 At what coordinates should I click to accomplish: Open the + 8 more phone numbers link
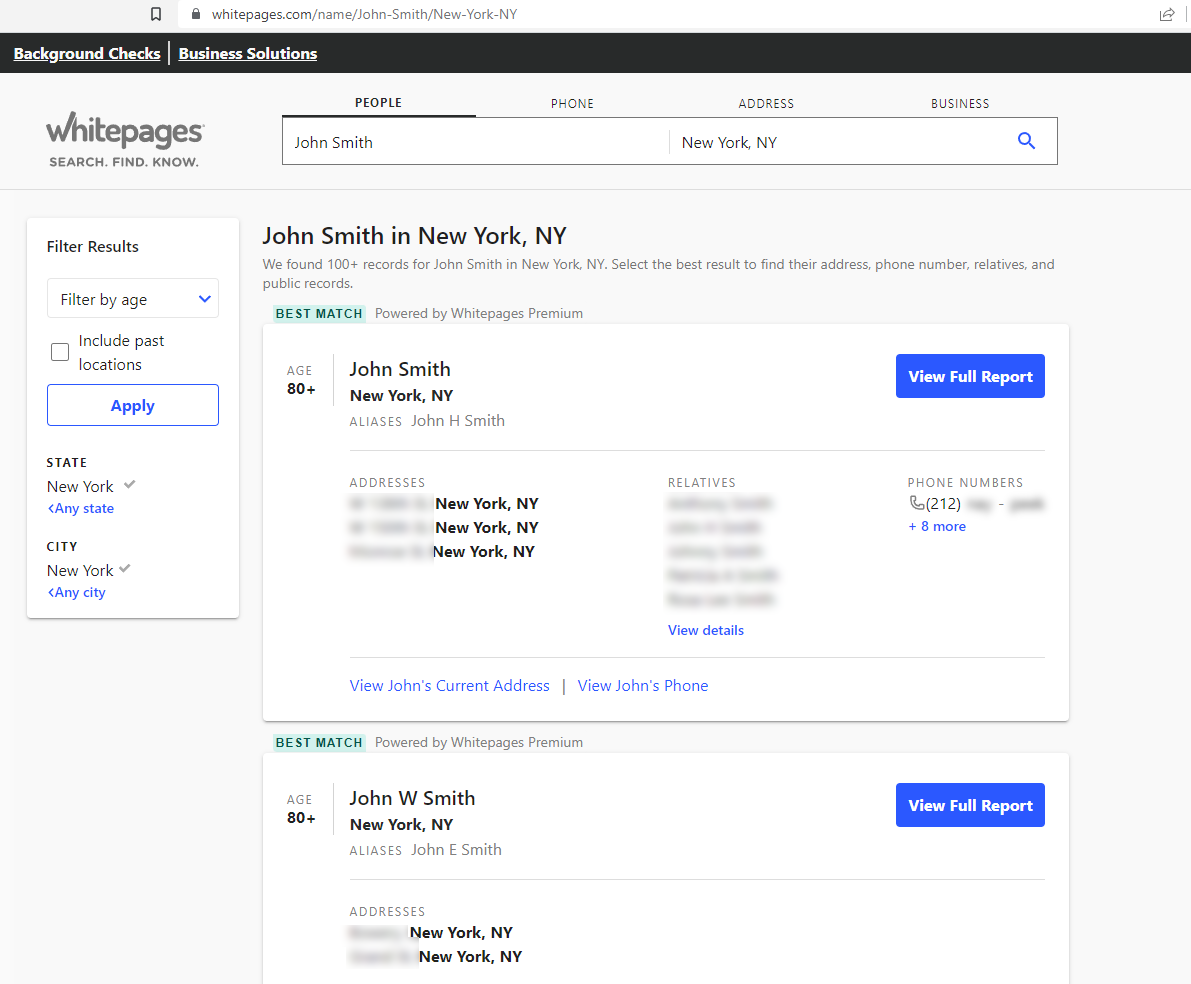[937, 526]
